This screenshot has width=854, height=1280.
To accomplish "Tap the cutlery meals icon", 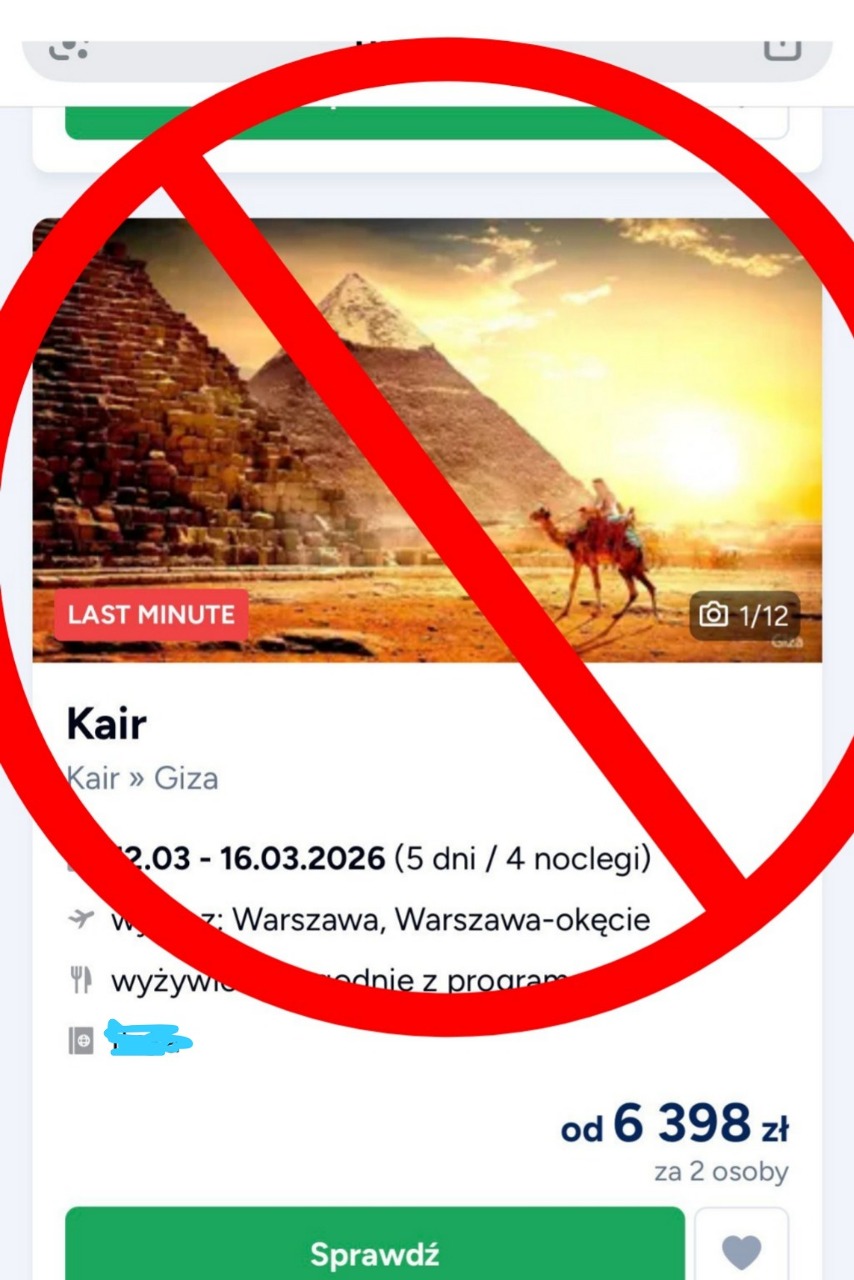I will 81,980.
